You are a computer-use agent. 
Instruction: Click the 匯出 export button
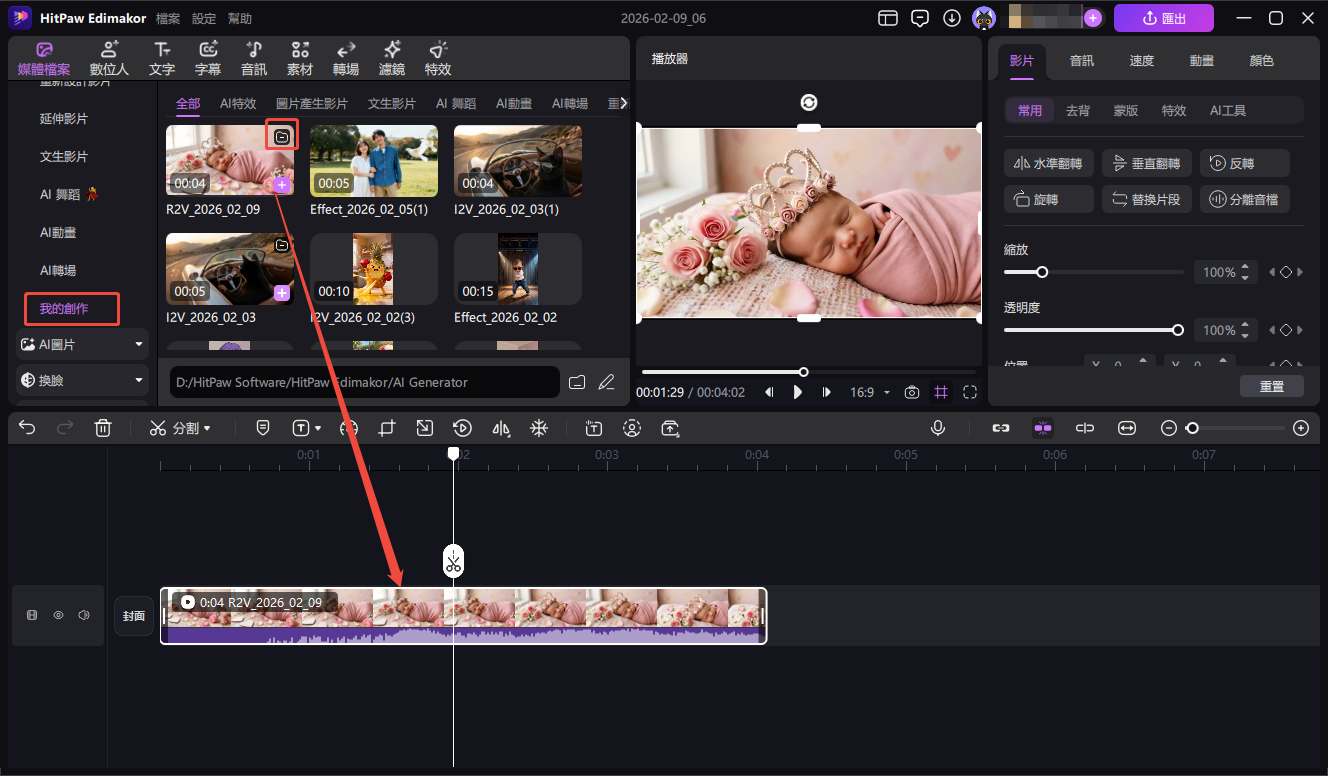pos(1163,18)
